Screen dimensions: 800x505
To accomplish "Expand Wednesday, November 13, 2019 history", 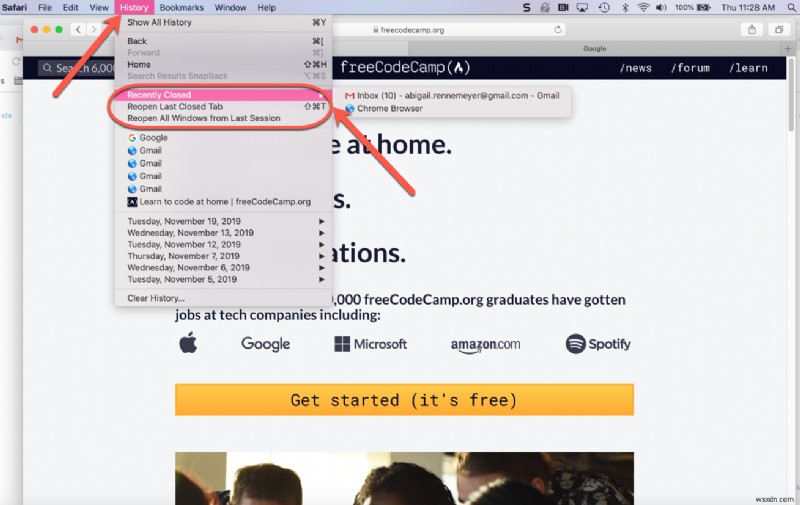I will click(223, 233).
